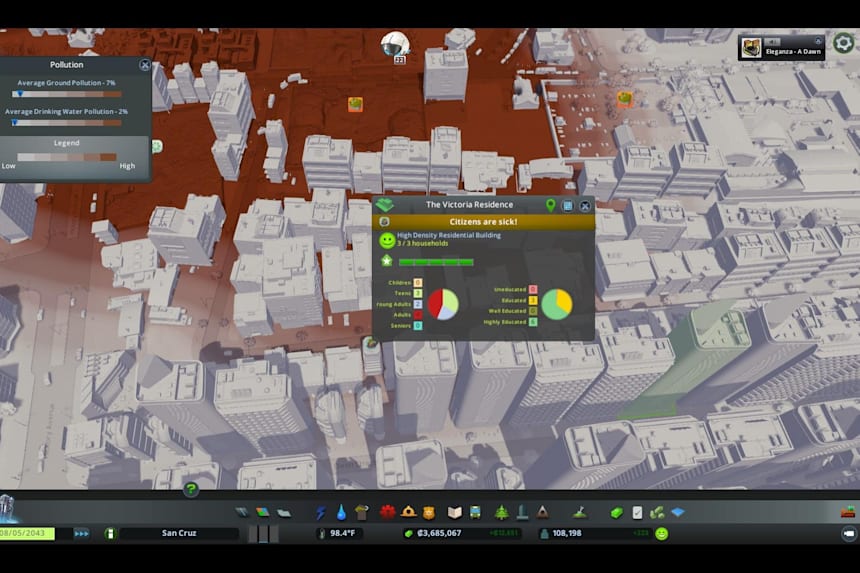
Task: Open the Zoning tool menu
Action: click(263, 513)
